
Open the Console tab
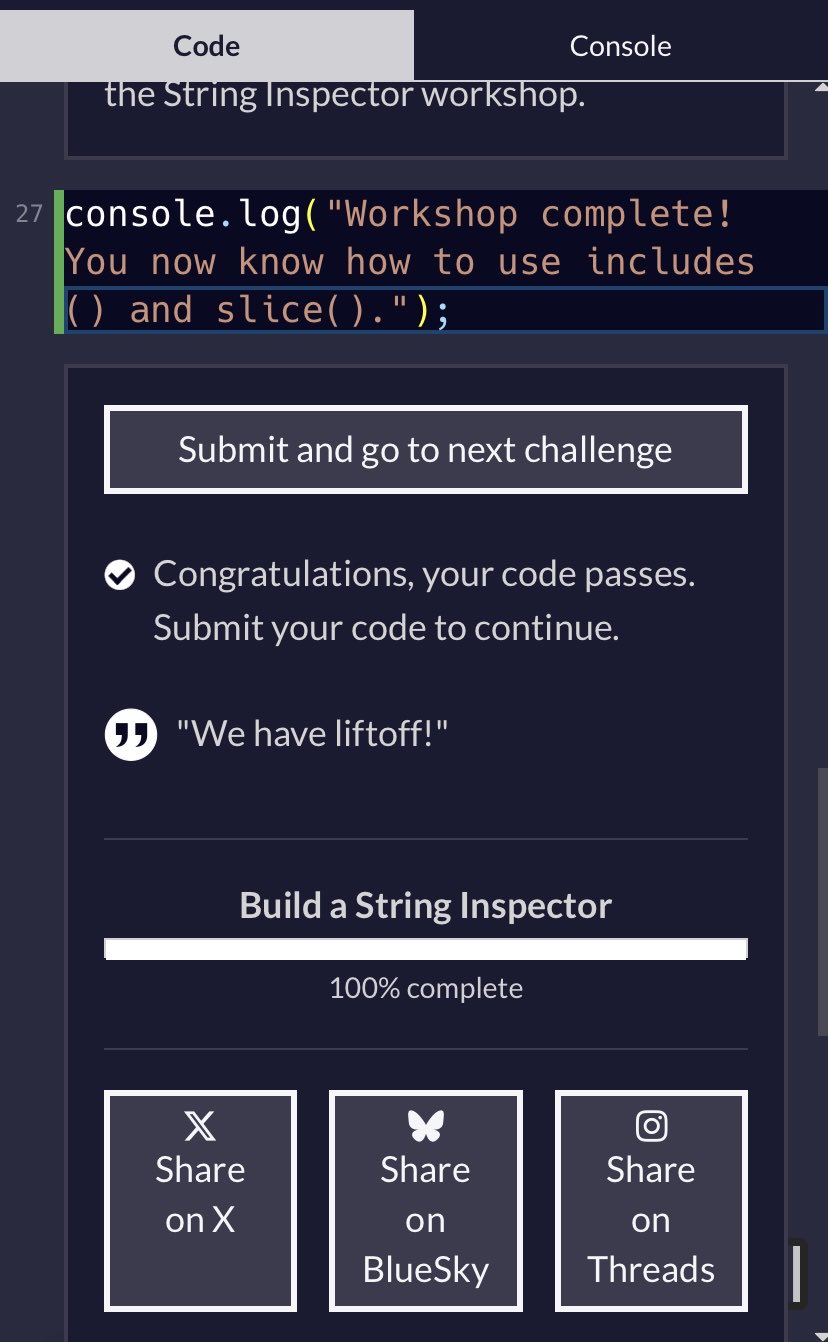pos(620,45)
